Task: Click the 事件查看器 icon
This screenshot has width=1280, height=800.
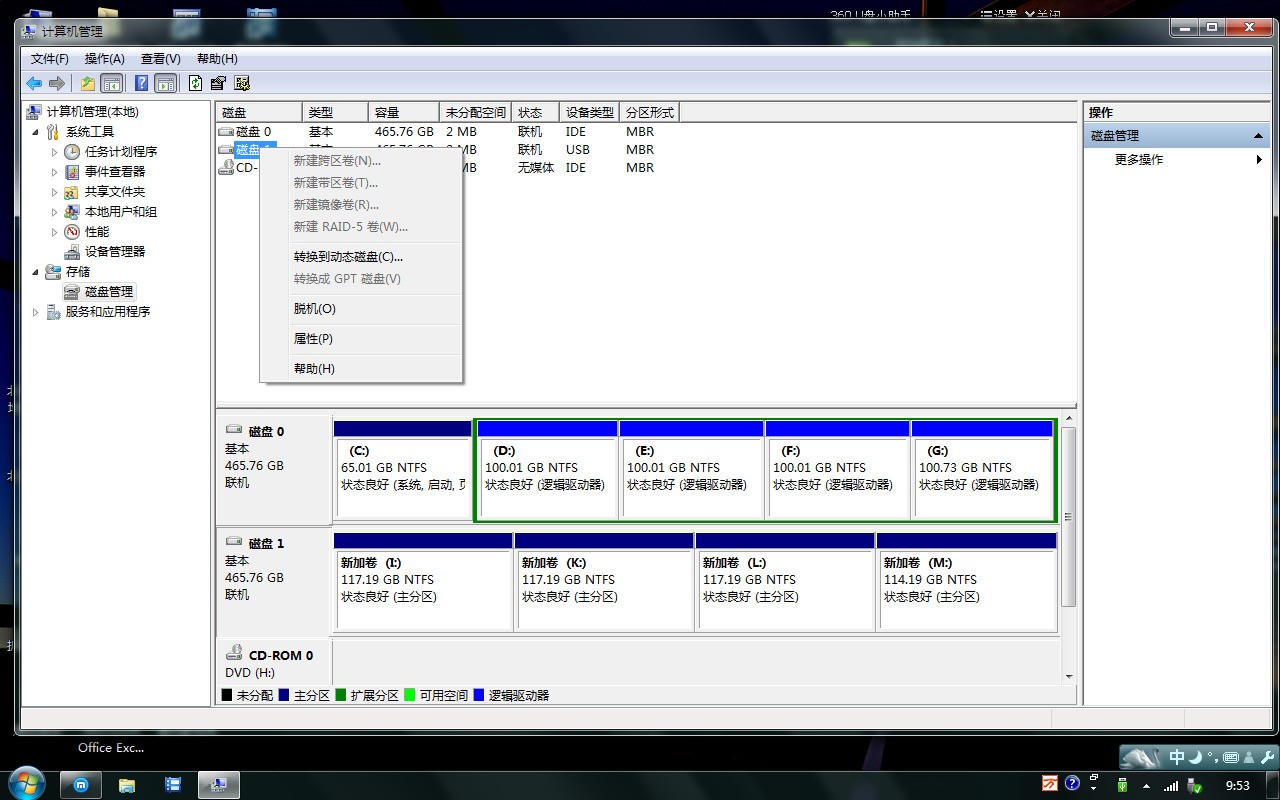Action: tap(72, 172)
